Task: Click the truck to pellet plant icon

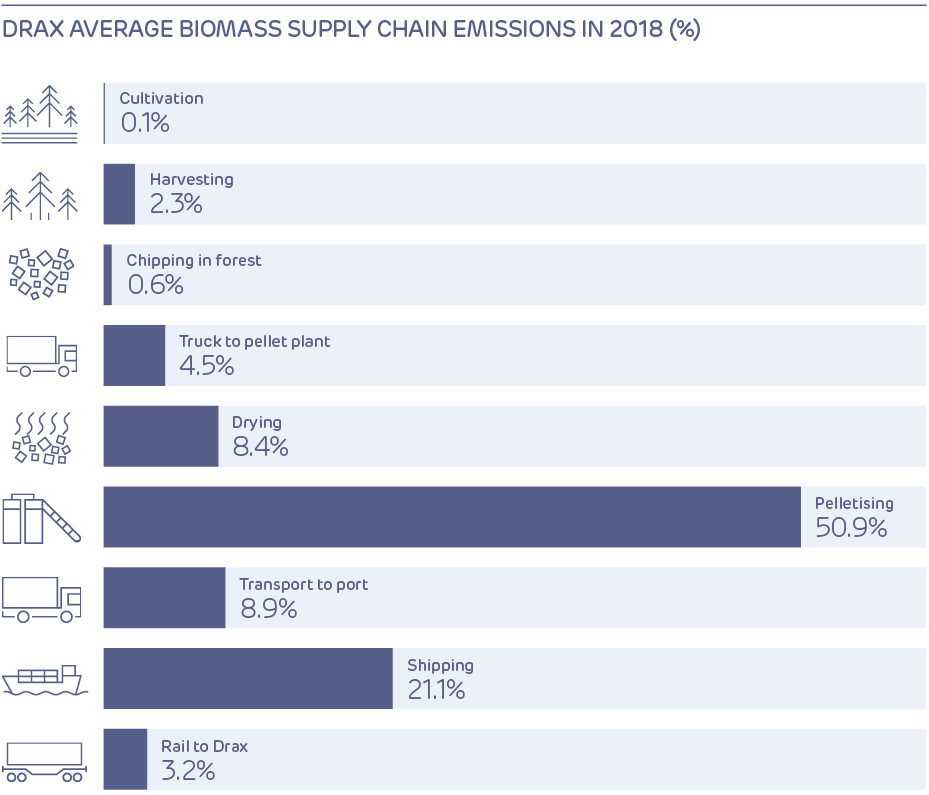Action: pos(41,356)
